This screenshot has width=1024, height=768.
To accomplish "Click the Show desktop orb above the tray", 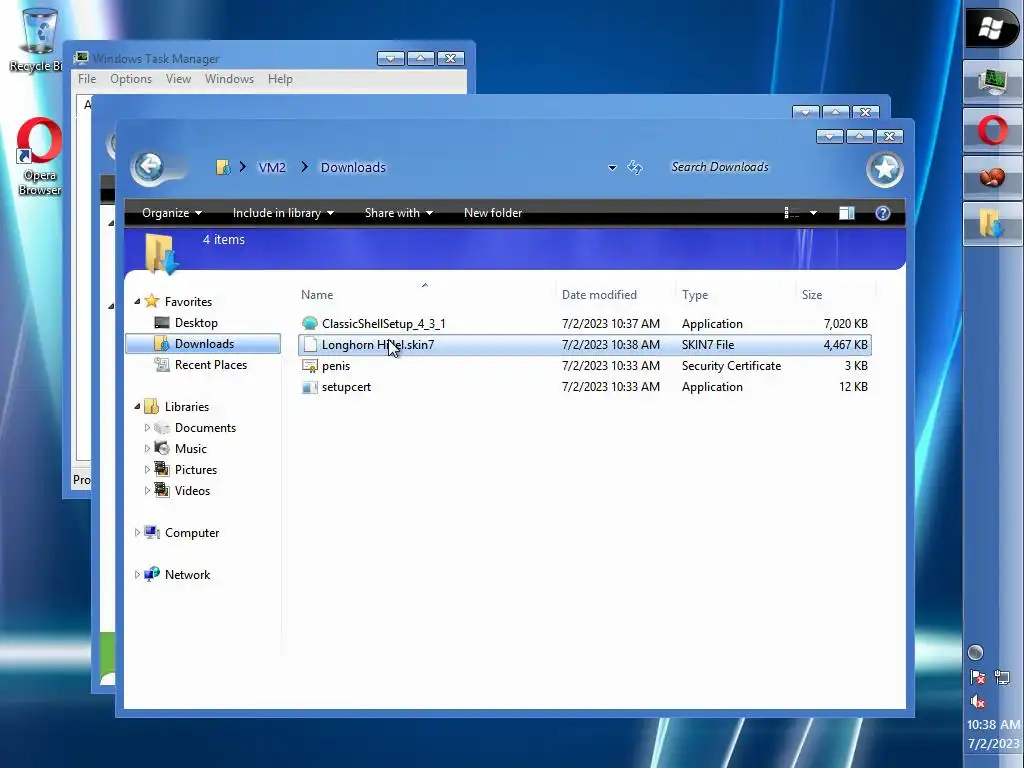I will [x=975, y=652].
